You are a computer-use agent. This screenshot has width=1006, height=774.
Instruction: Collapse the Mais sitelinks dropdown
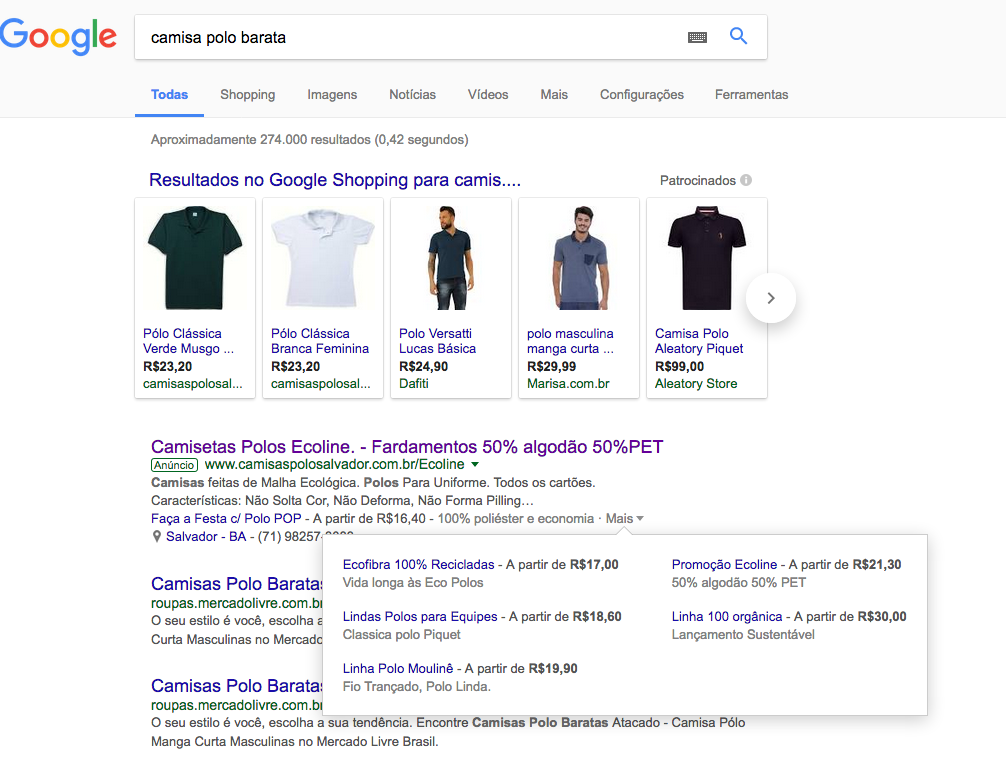624,519
